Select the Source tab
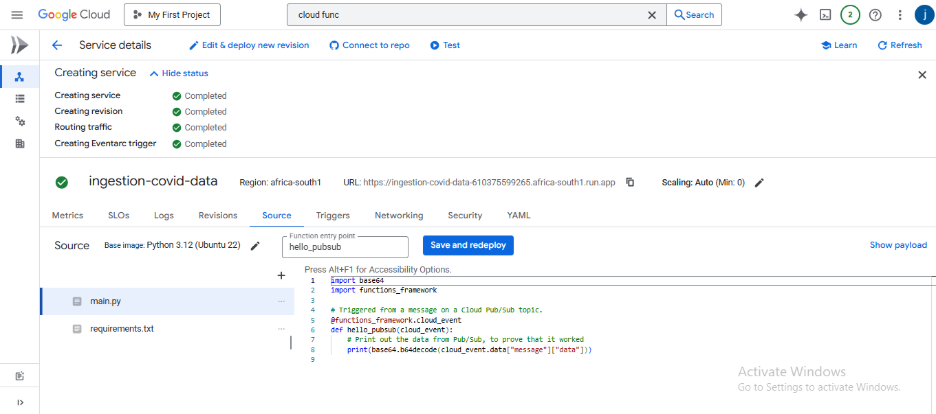Screen dimensions: 936x414 (x=276, y=215)
